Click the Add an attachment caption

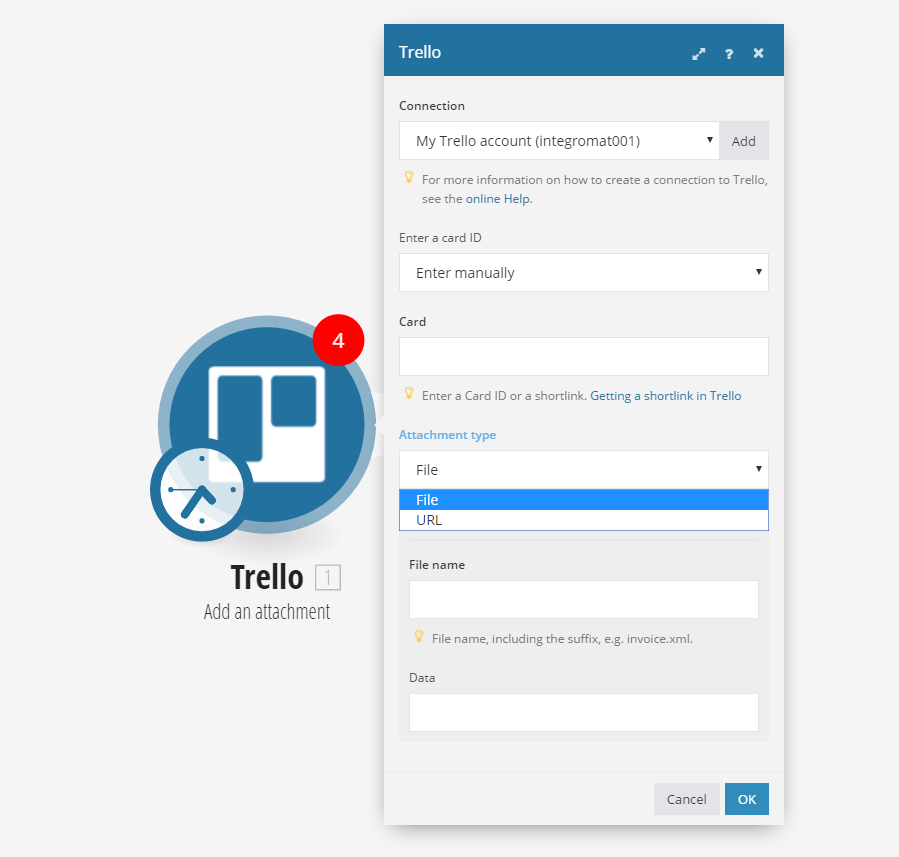267,612
